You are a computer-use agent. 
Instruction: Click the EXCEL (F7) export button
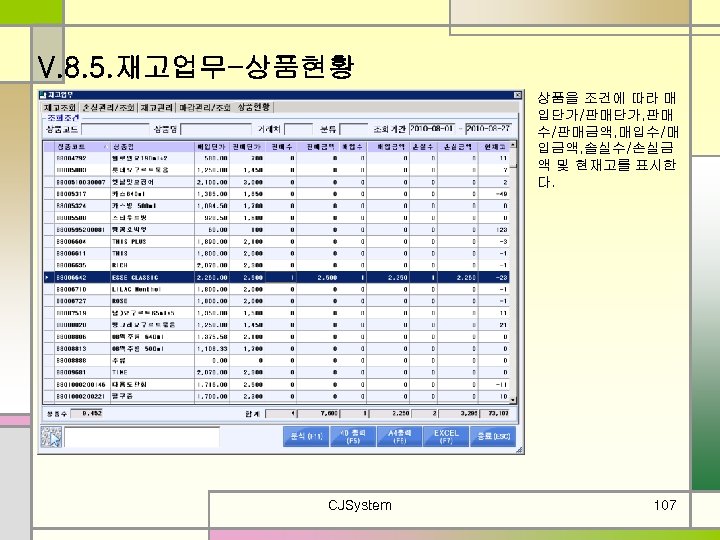coord(446,436)
